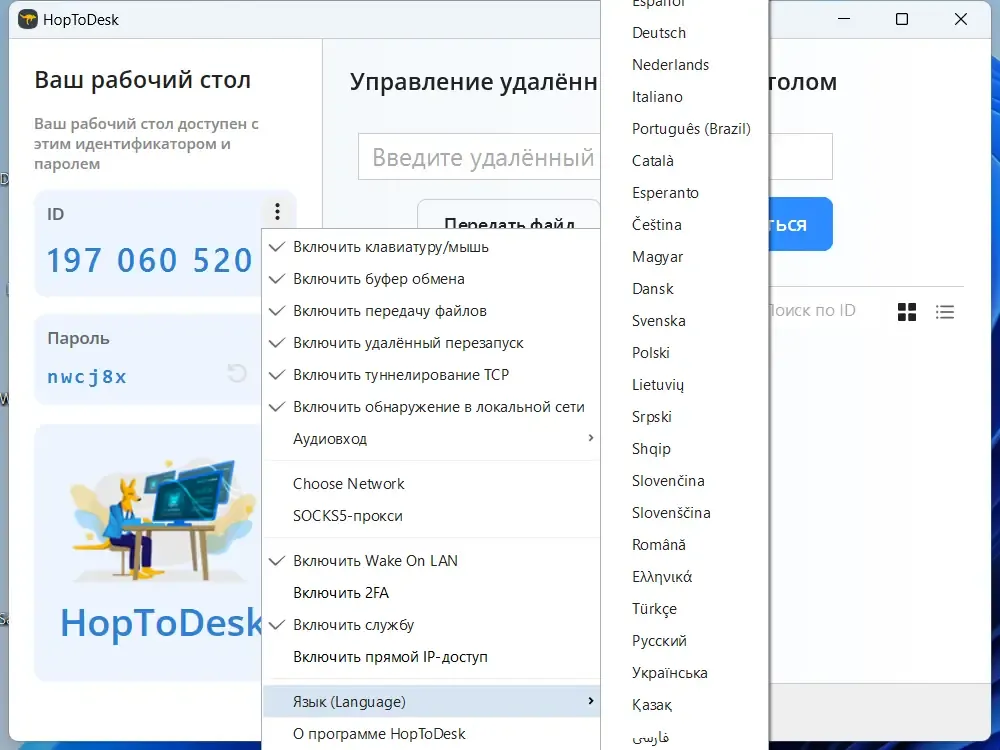Select Қазақ language
The width and height of the screenshot is (1000, 750).
(x=685, y=705)
